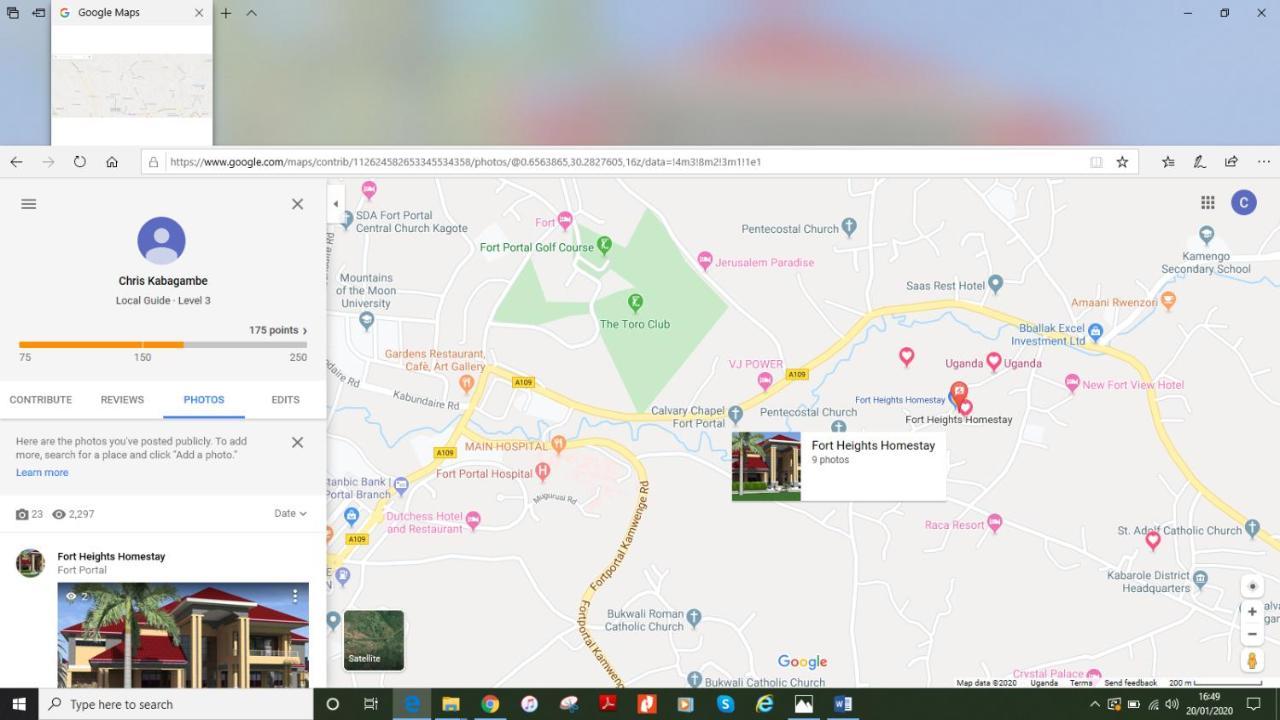
Task: Zoom out on the map
Action: point(1252,634)
